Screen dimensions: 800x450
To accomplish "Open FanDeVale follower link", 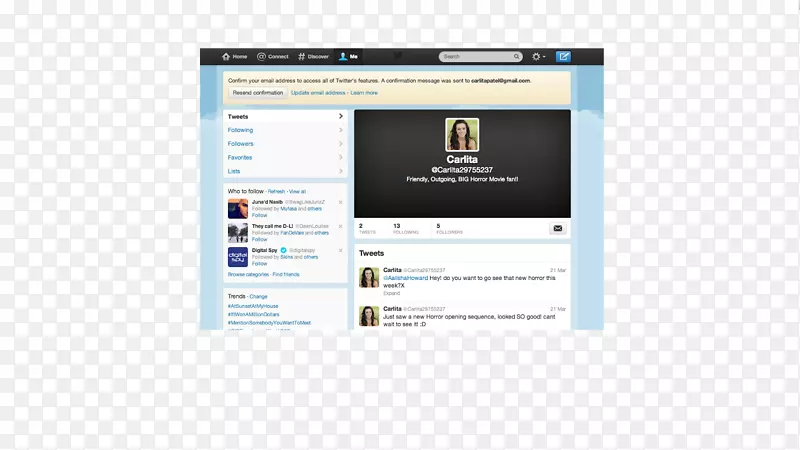I will click(x=292, y=233).
